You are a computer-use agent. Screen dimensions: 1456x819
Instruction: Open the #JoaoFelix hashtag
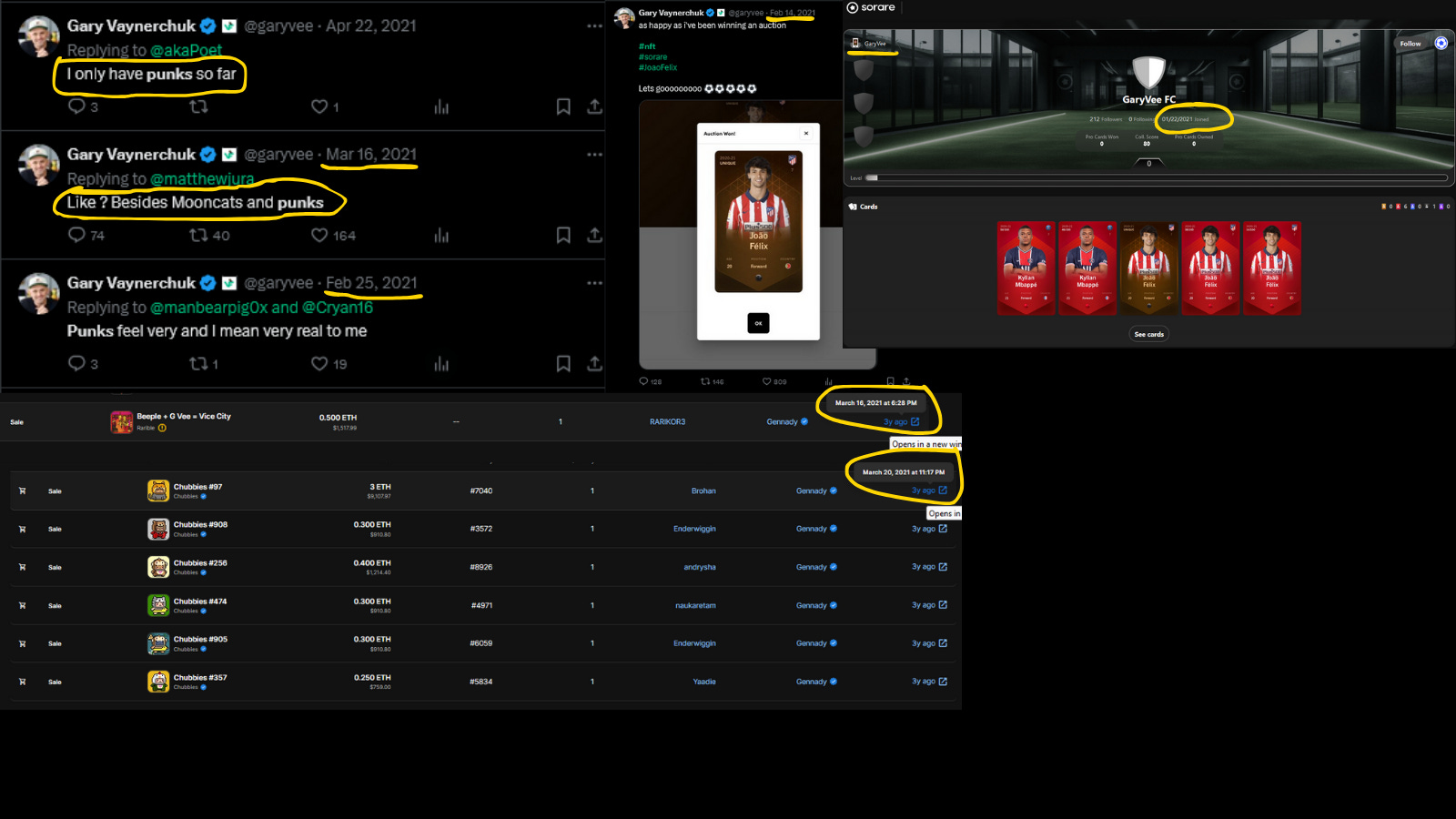tap(658, 67)
